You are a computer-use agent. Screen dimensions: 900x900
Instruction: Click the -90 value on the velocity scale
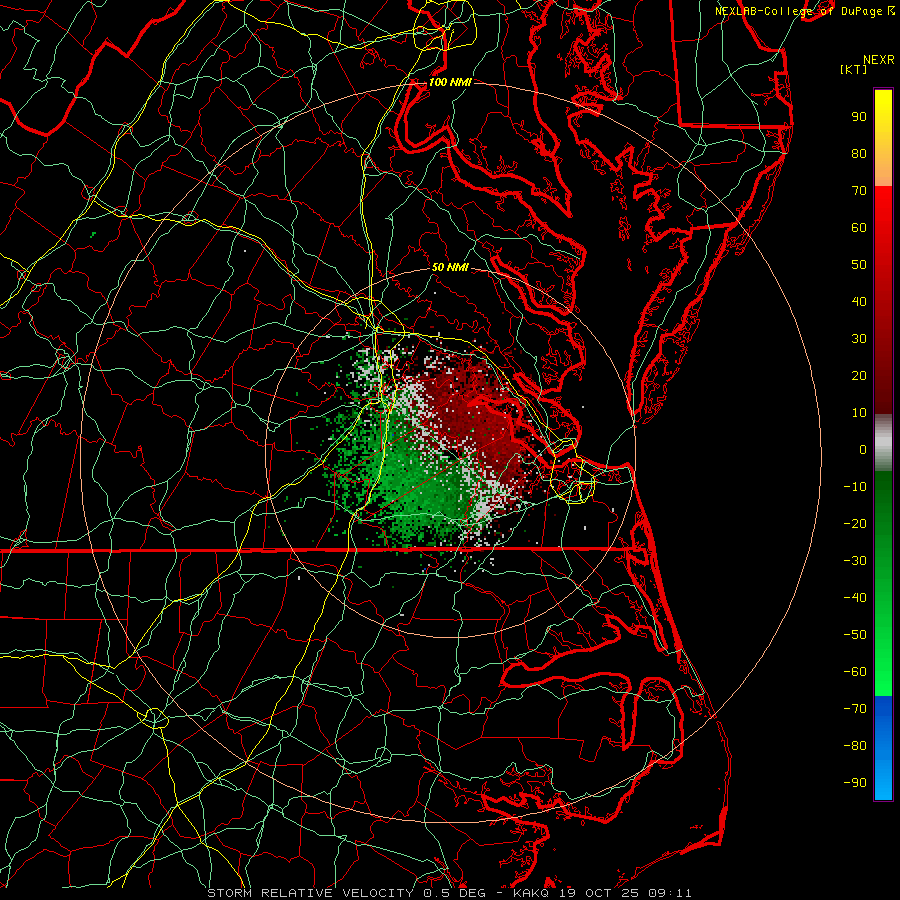point(855,783)
